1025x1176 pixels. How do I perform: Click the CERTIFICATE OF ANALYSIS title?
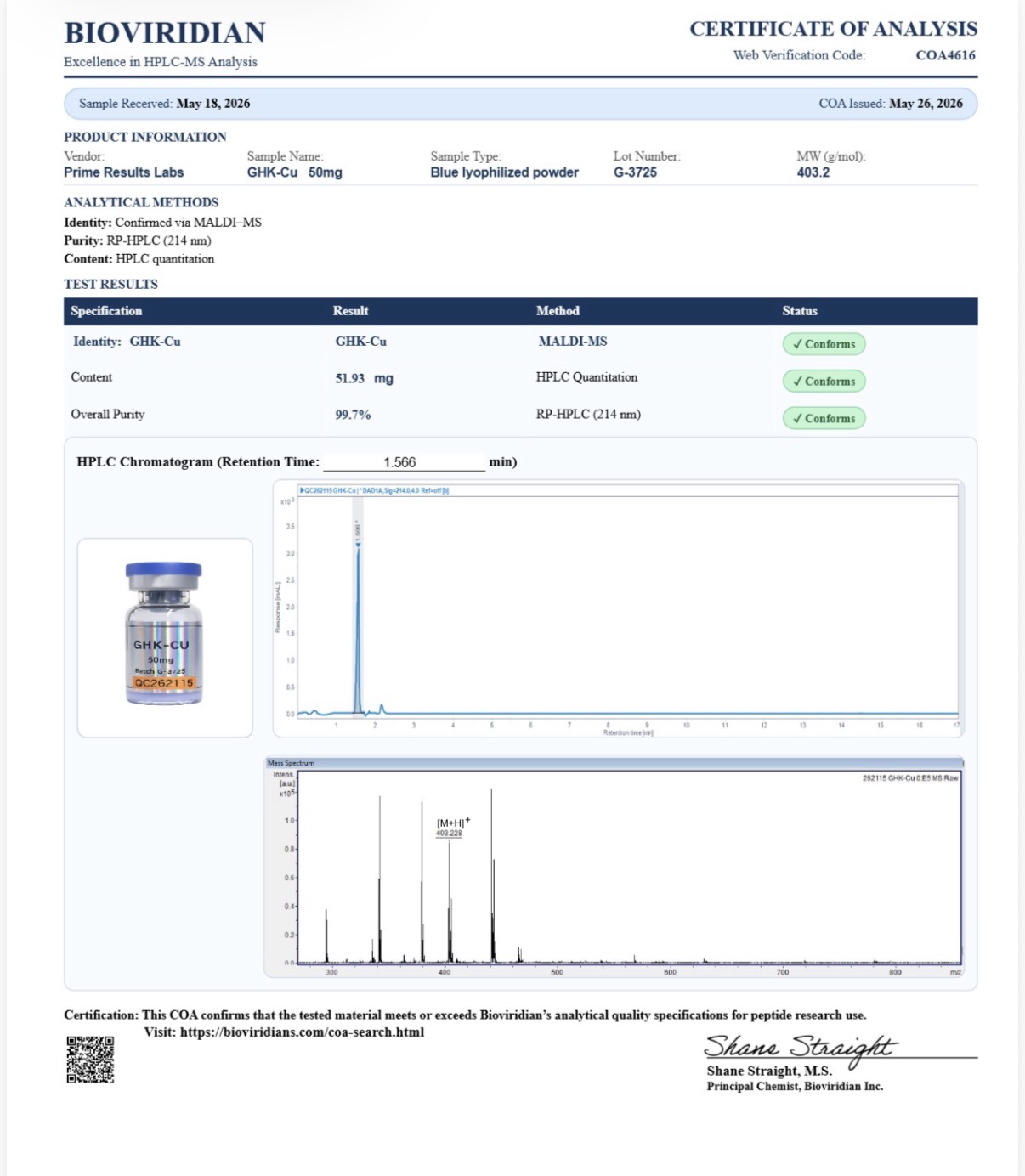coord(833,29)
